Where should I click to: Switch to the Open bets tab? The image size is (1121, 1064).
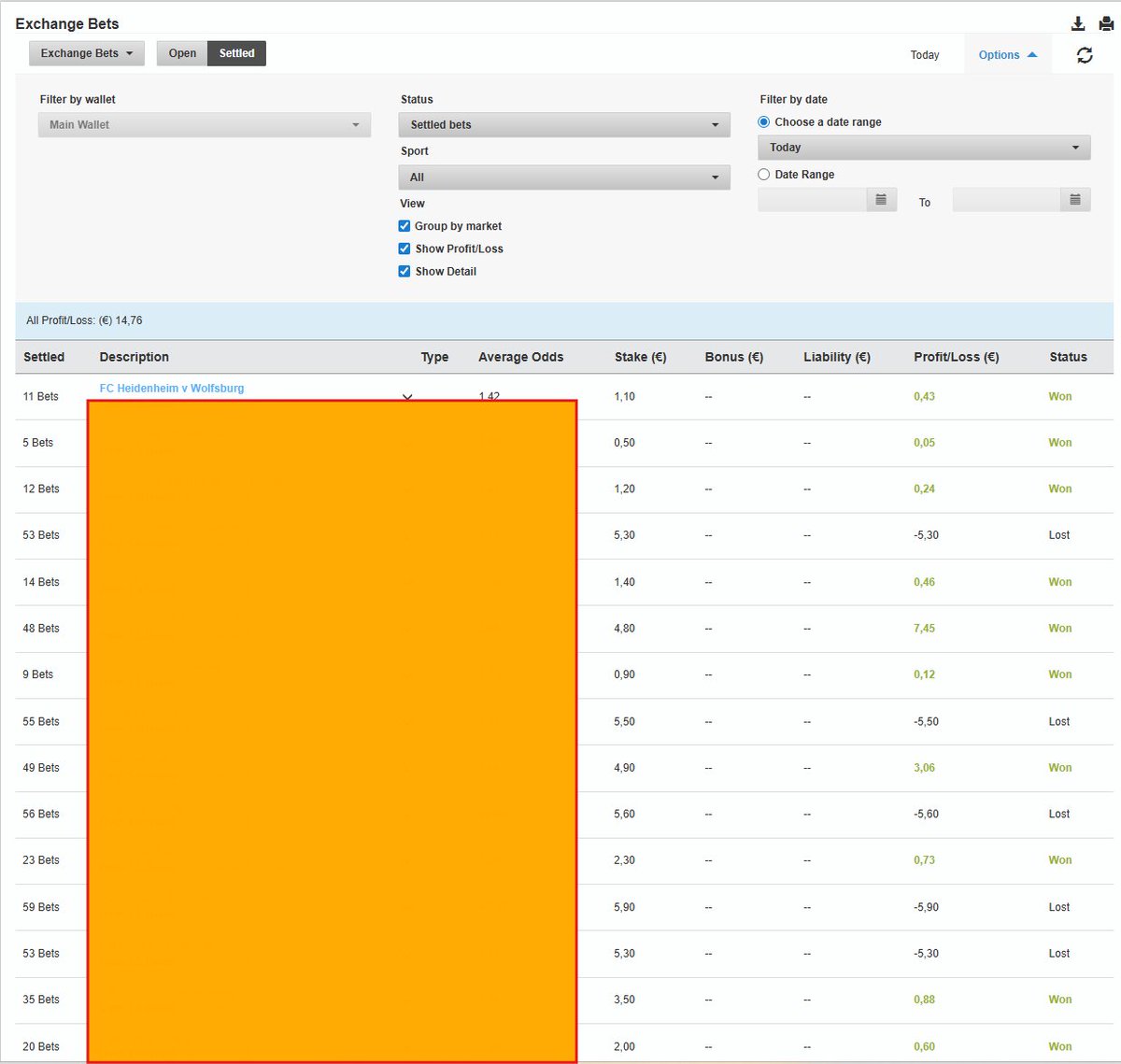coord(182,53)
